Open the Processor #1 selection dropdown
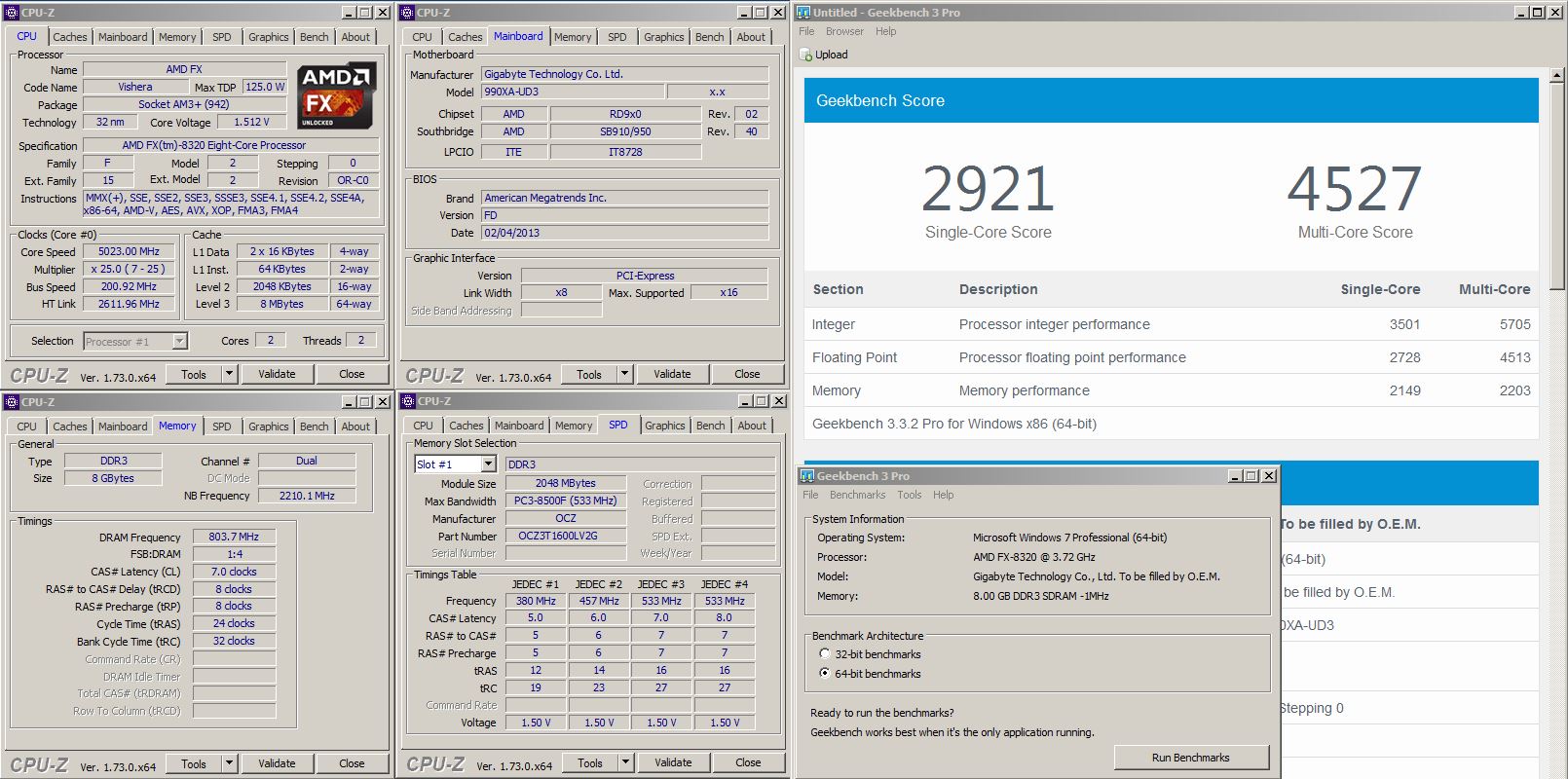Screen dimensions: 1568x779 179,342
